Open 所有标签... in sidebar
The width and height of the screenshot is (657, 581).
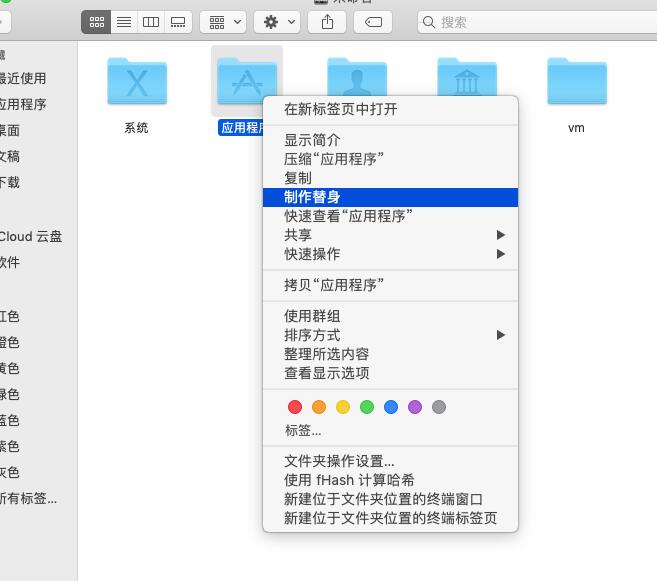pyautogui.click(x=39, y=498)
